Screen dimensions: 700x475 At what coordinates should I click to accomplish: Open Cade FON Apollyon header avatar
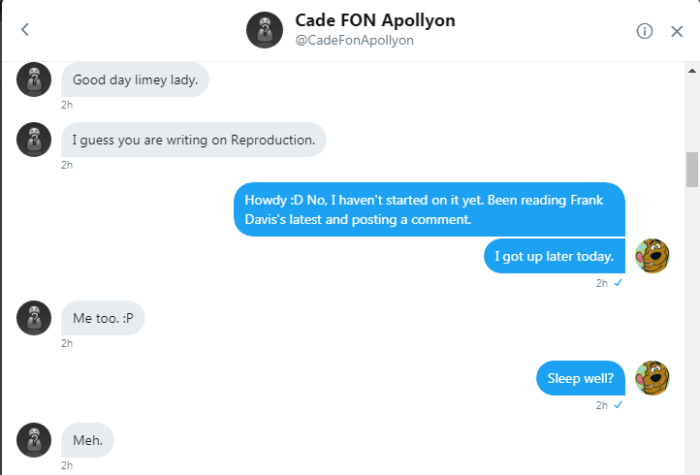(x=264, y=31)
